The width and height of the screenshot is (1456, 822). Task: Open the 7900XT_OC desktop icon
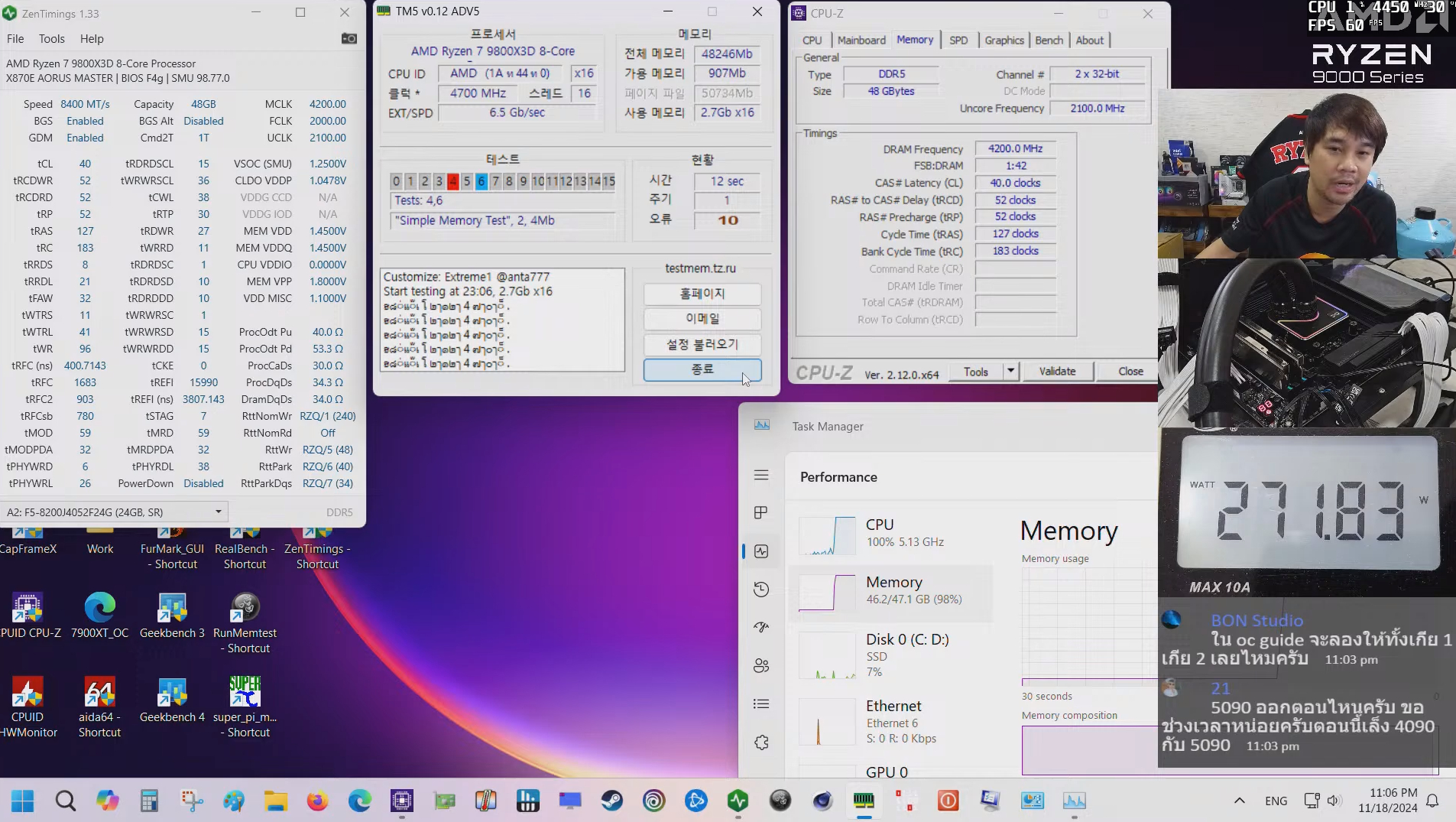pyautogui.click(x=100, y=616)
